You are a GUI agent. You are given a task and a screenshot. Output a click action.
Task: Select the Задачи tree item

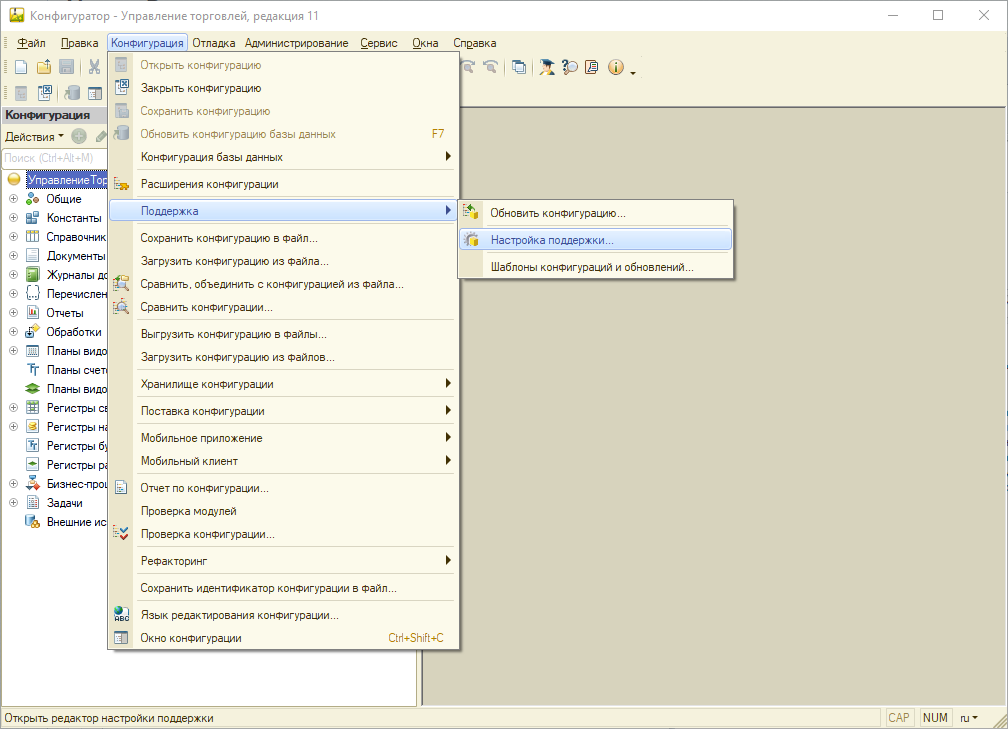tap(65, 503)
